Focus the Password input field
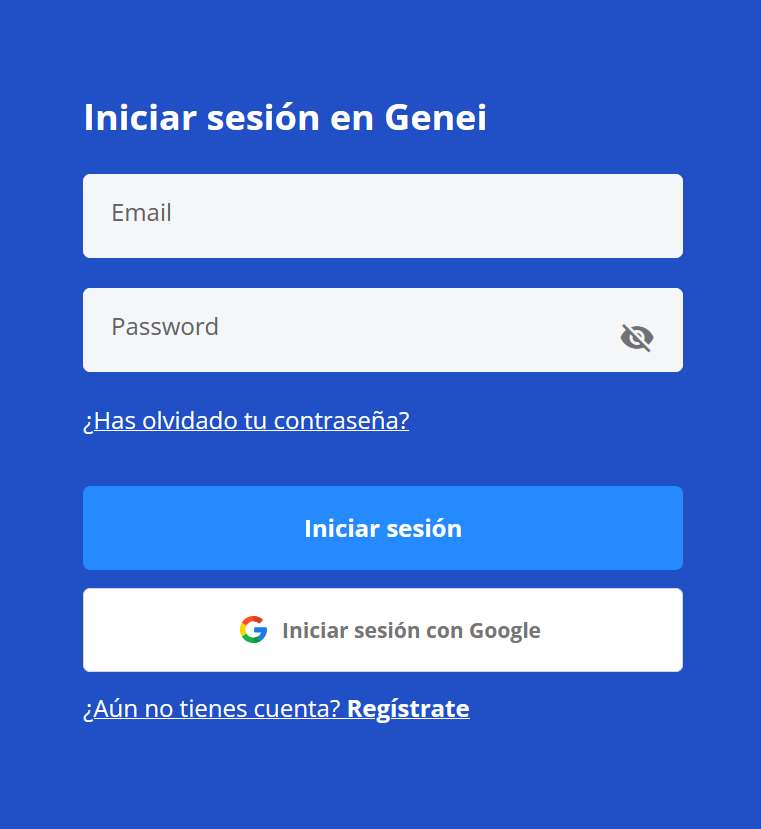This screenshot has height=829, width=761. tap(350, 329)
